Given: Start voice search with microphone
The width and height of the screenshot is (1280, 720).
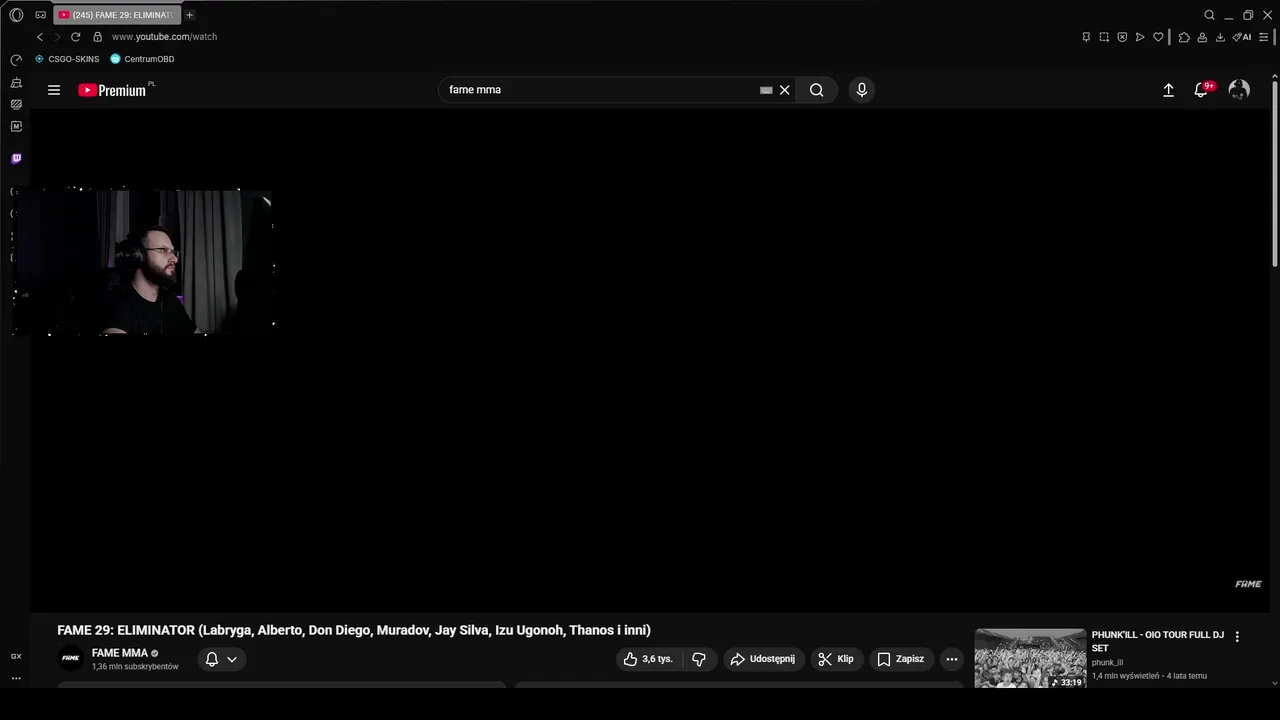Looking at the screenshot, I should pyautogui.click(x=862, y=90).
